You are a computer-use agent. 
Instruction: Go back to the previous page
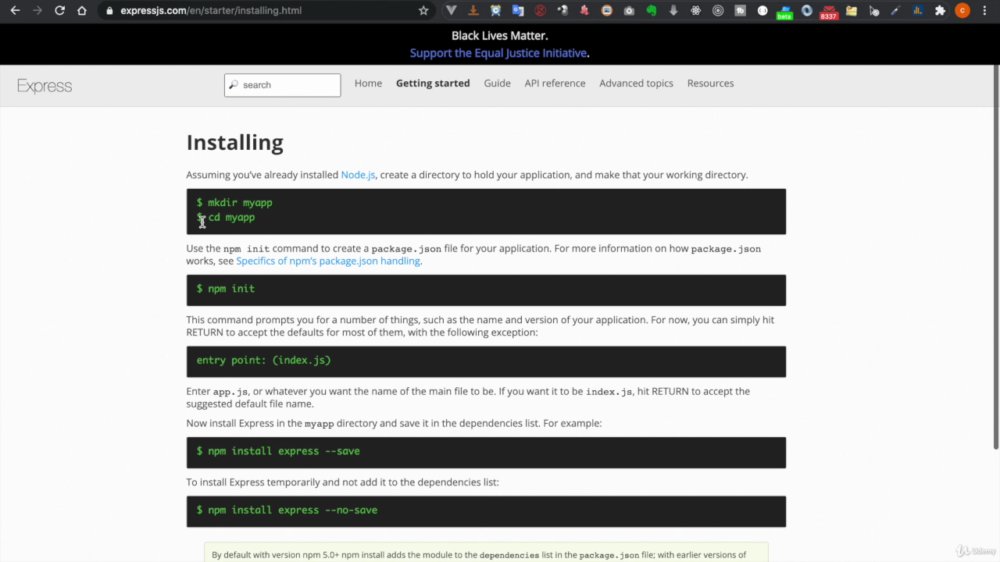(x=15, y=10)
